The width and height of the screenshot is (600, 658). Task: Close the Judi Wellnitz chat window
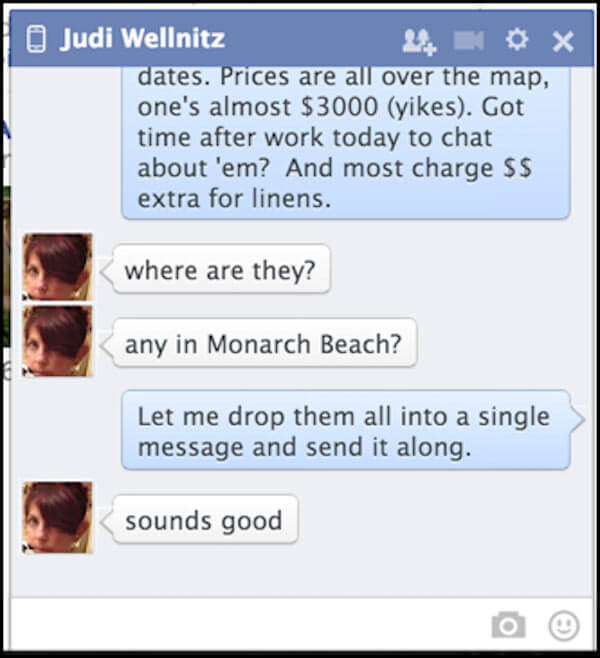pos(563,42)
